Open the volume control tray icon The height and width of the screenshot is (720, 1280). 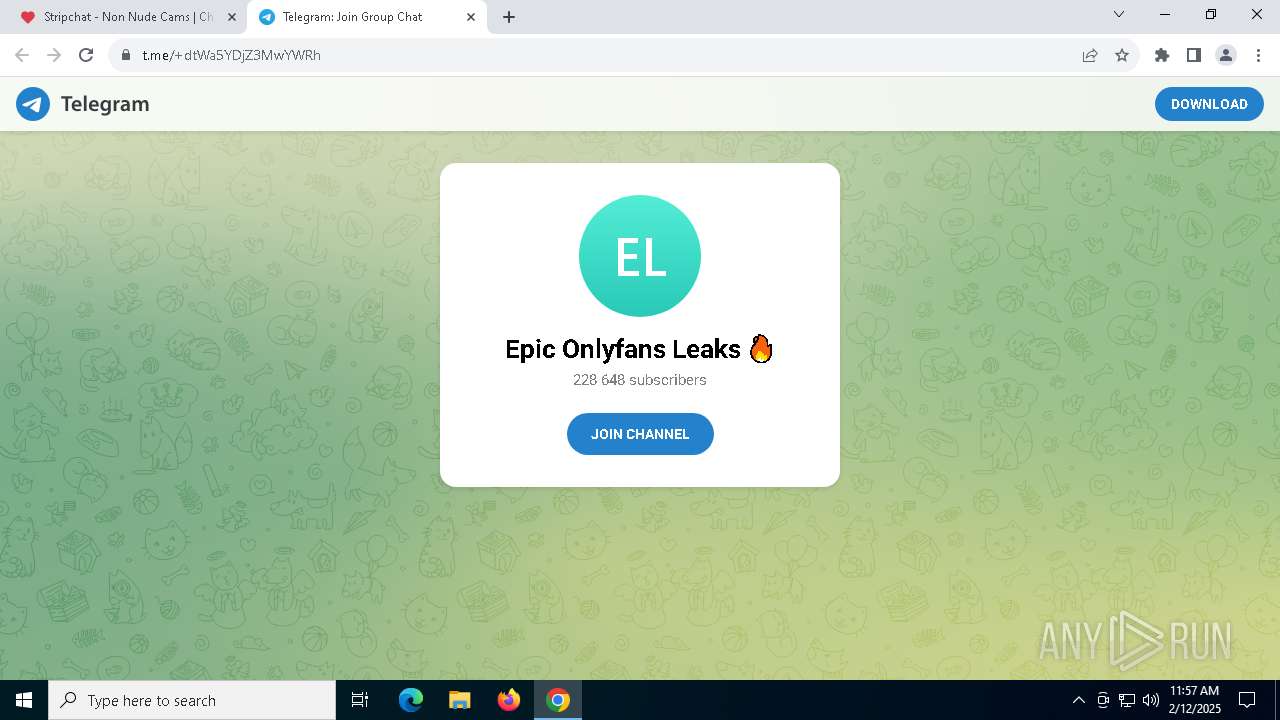pos(1151,700)
